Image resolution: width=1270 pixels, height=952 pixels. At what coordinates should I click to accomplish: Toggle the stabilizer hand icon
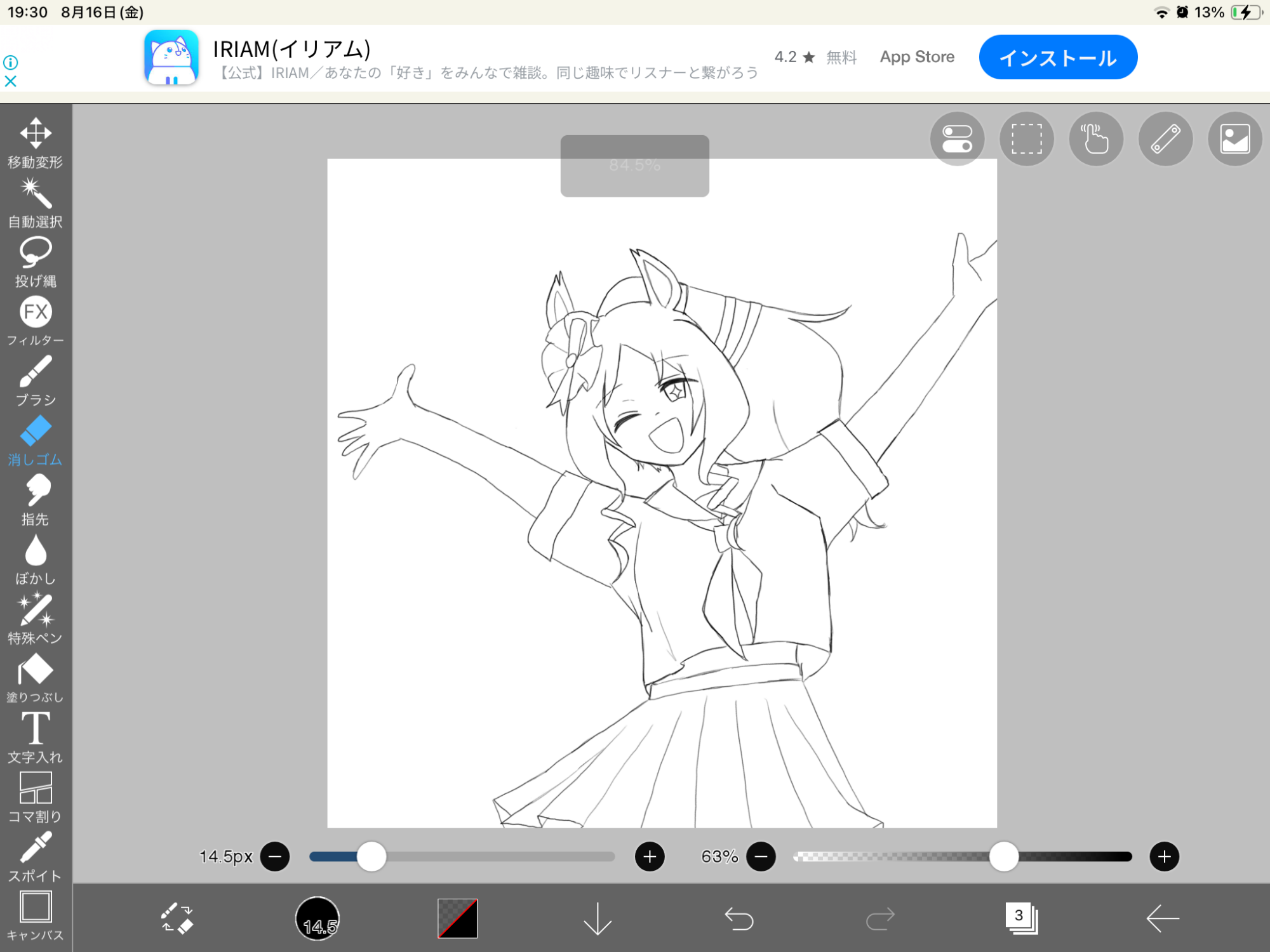point(1095,139)
